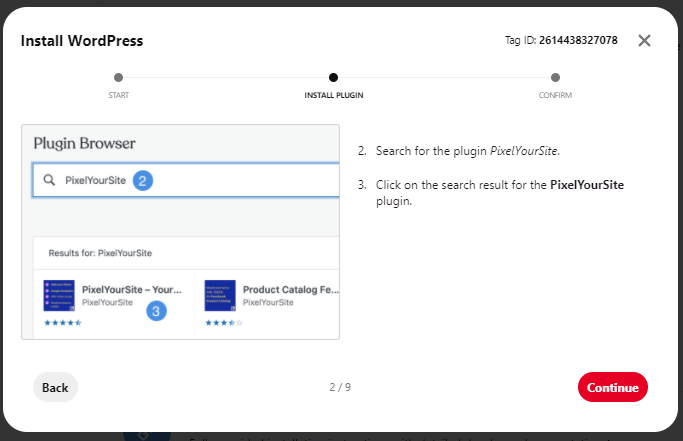Select the CONFIRM step dot
The height and width of the screenshot is (441, 683).
click(x=555, y=78)
